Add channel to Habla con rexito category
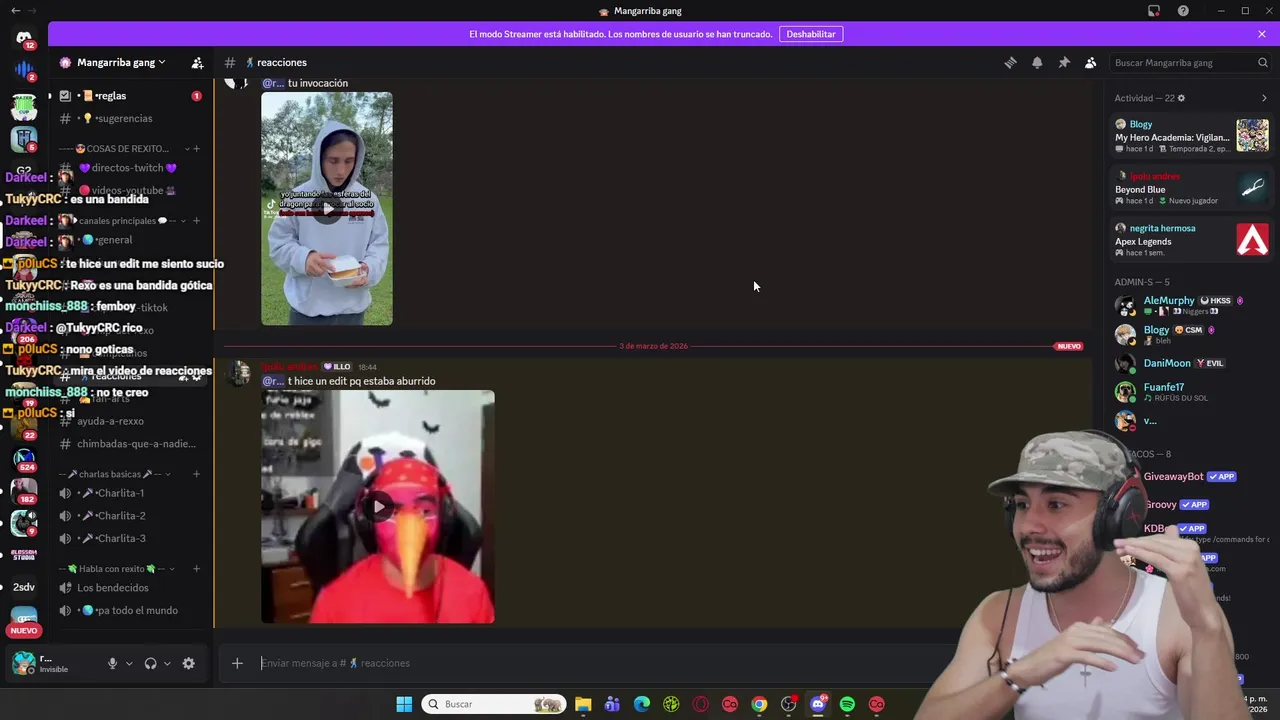The image size is (1280, 720). click(x=196, y=569)
